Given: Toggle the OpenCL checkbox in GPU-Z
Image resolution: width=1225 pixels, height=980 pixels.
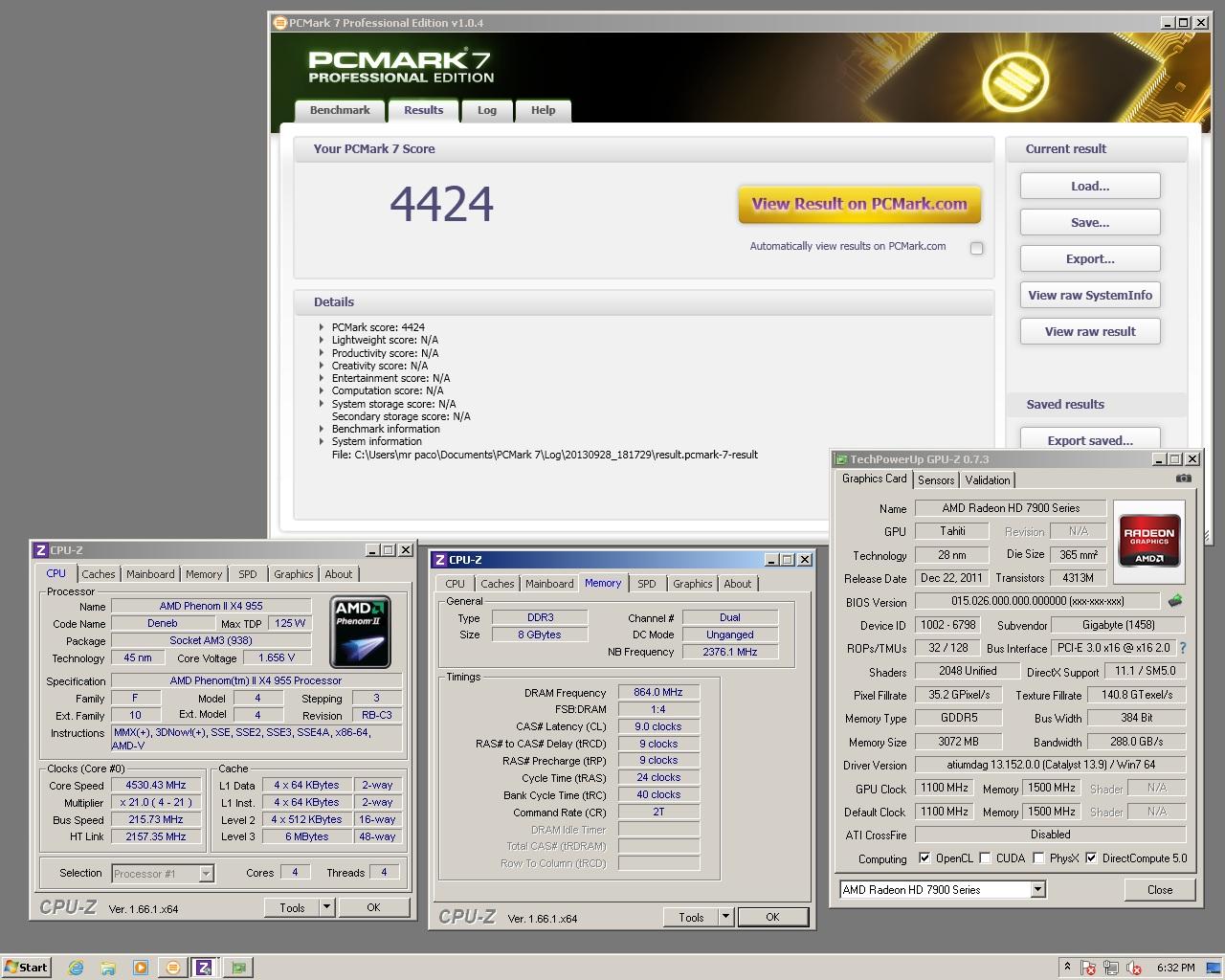Looking at the screenshot, I should (x=924, y=857).
